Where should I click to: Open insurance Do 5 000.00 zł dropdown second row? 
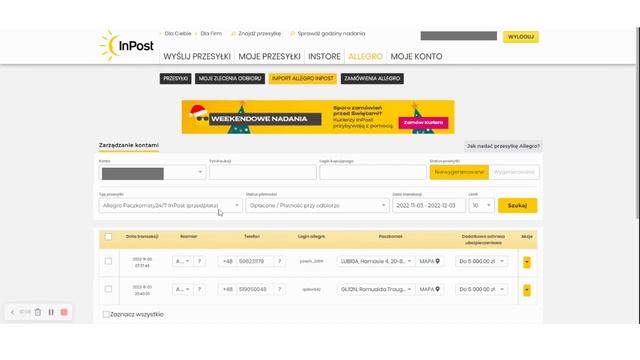[x=482, y=289]
